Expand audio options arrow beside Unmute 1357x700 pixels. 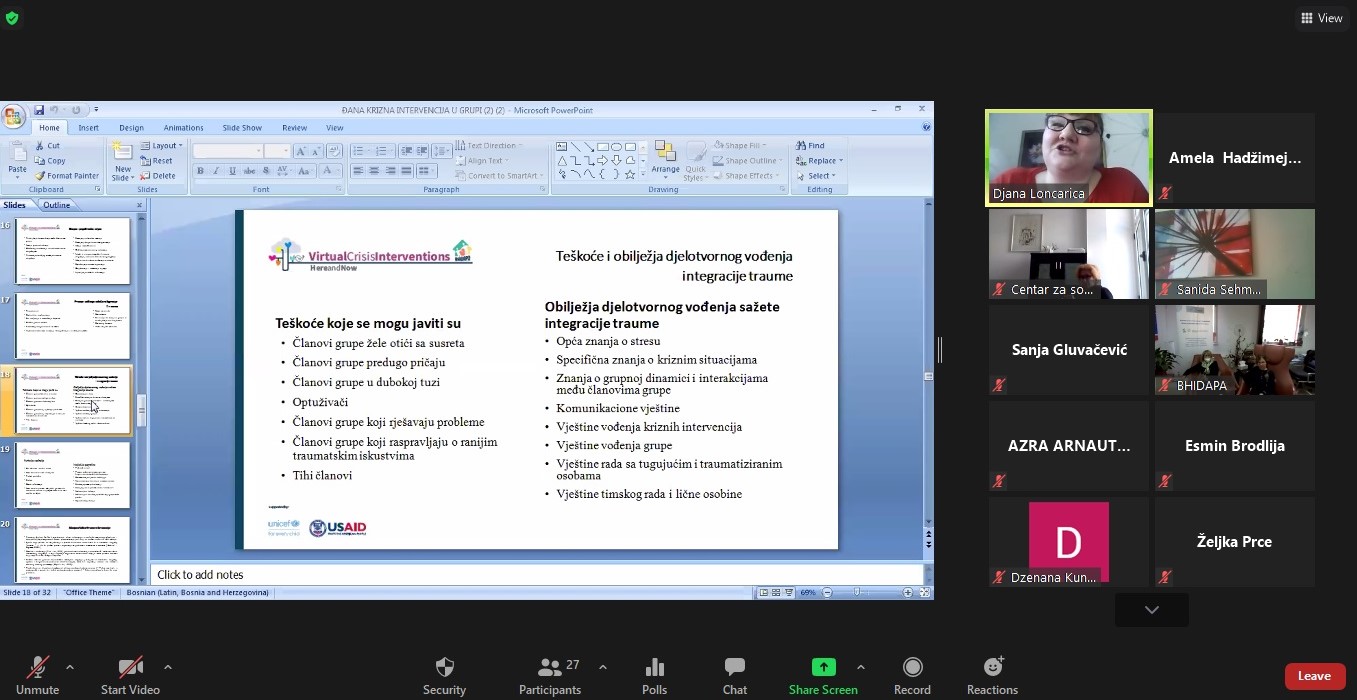point(70,667)
